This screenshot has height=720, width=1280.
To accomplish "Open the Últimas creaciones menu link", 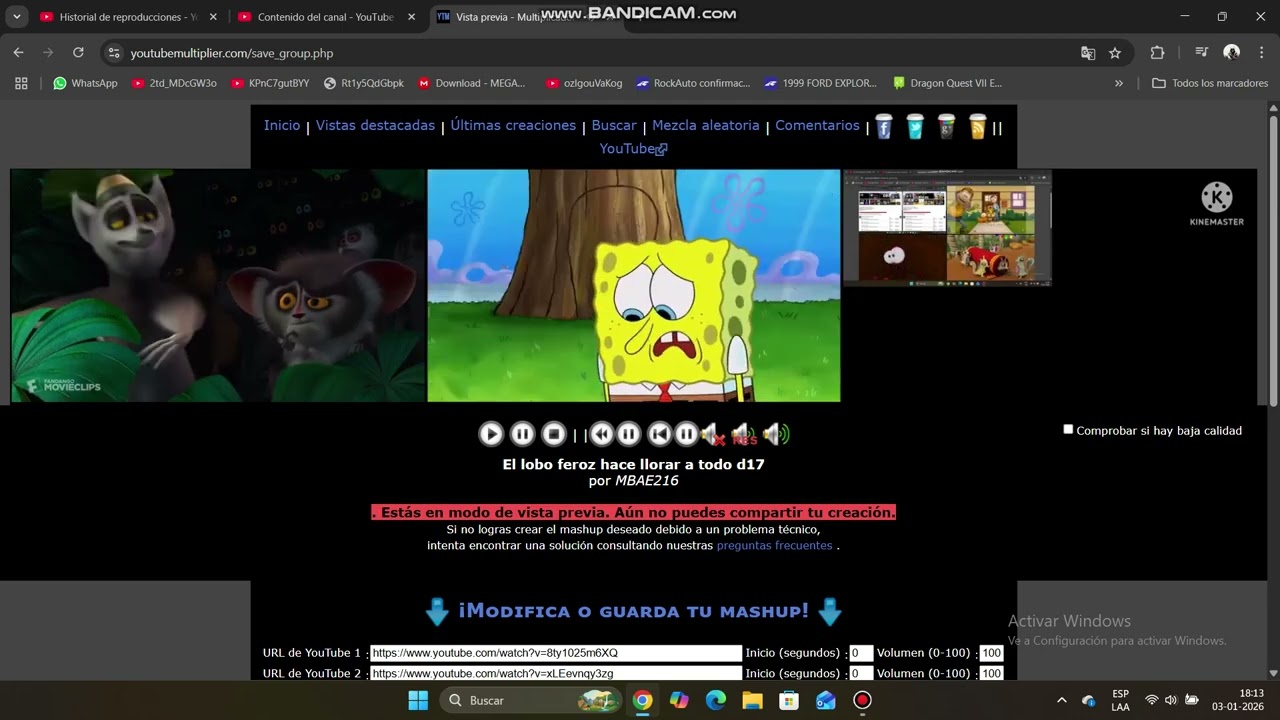I will pos(513,125).
